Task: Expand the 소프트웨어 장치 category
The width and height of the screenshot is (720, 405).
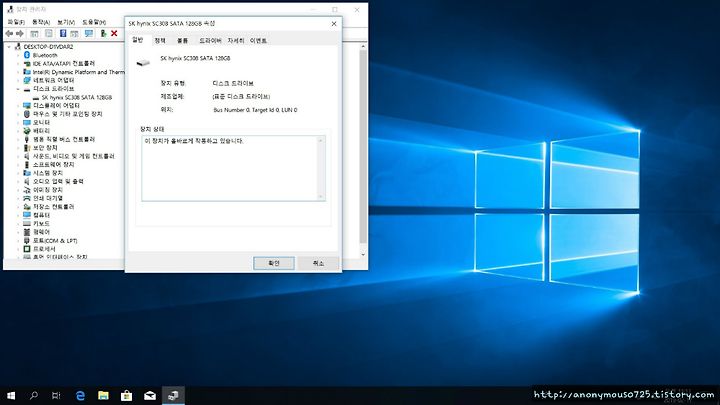Action: pos(18,164)
